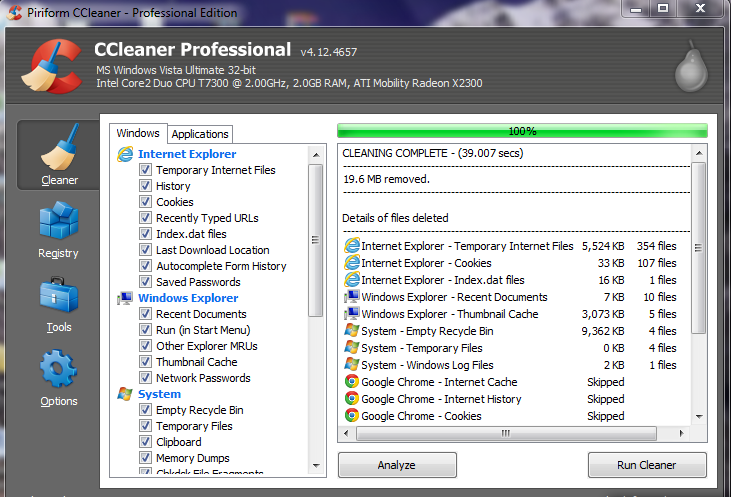The height and width of the screenshot is (497, 731).
Task: Click up arrow of results vertical scrollbar
Action: tap(698, 153)
